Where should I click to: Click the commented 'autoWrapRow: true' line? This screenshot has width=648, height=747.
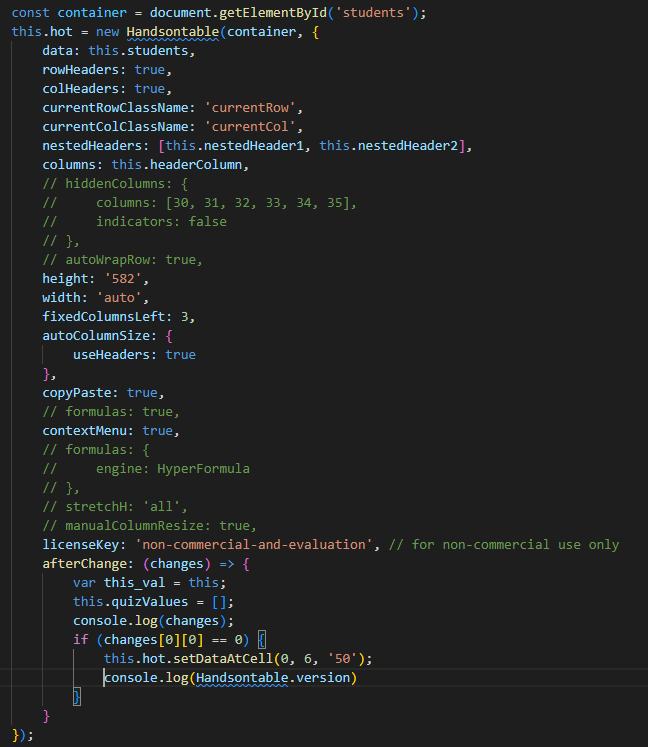122,260
